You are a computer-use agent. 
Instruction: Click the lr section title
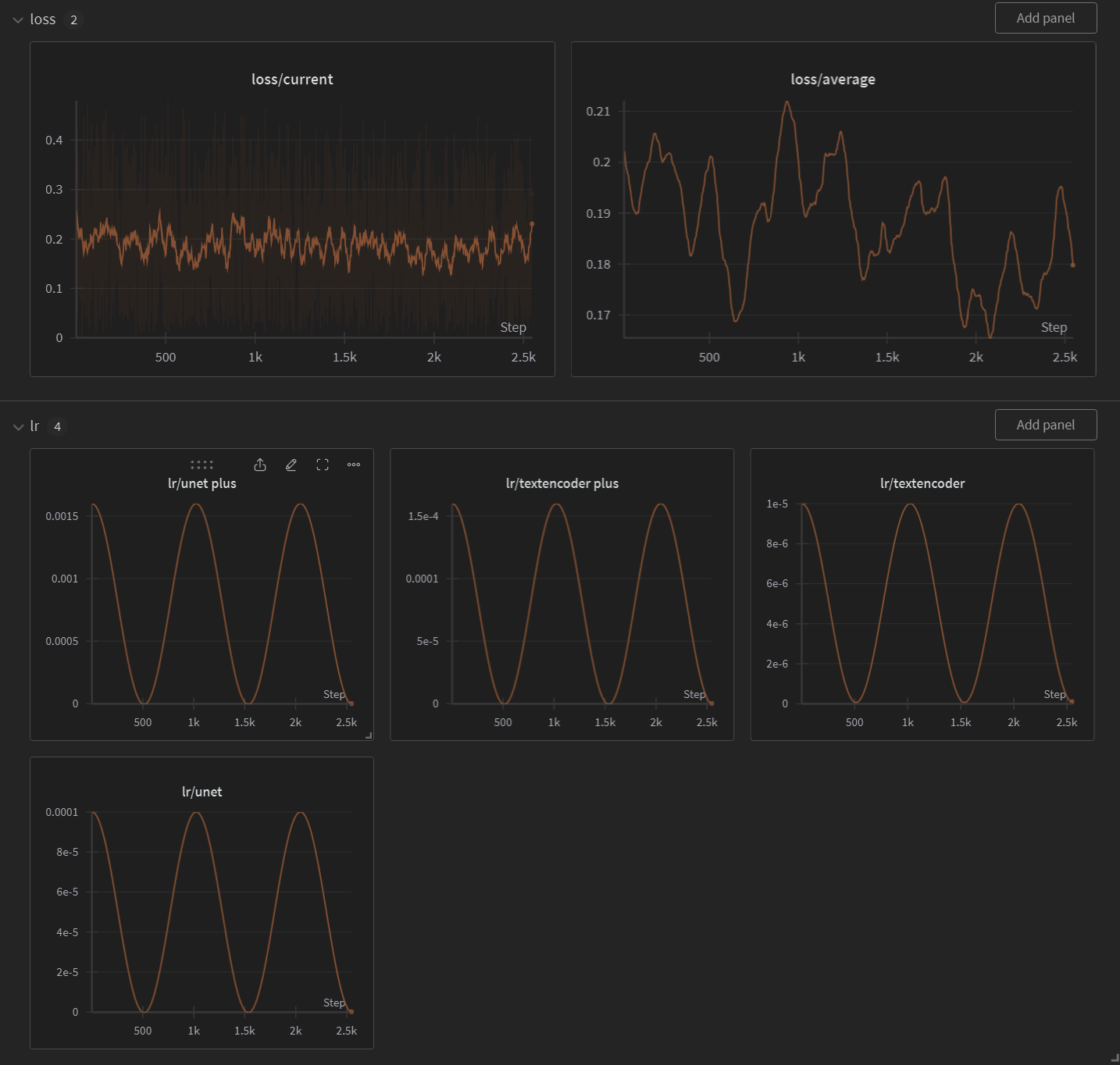point(34,426)
